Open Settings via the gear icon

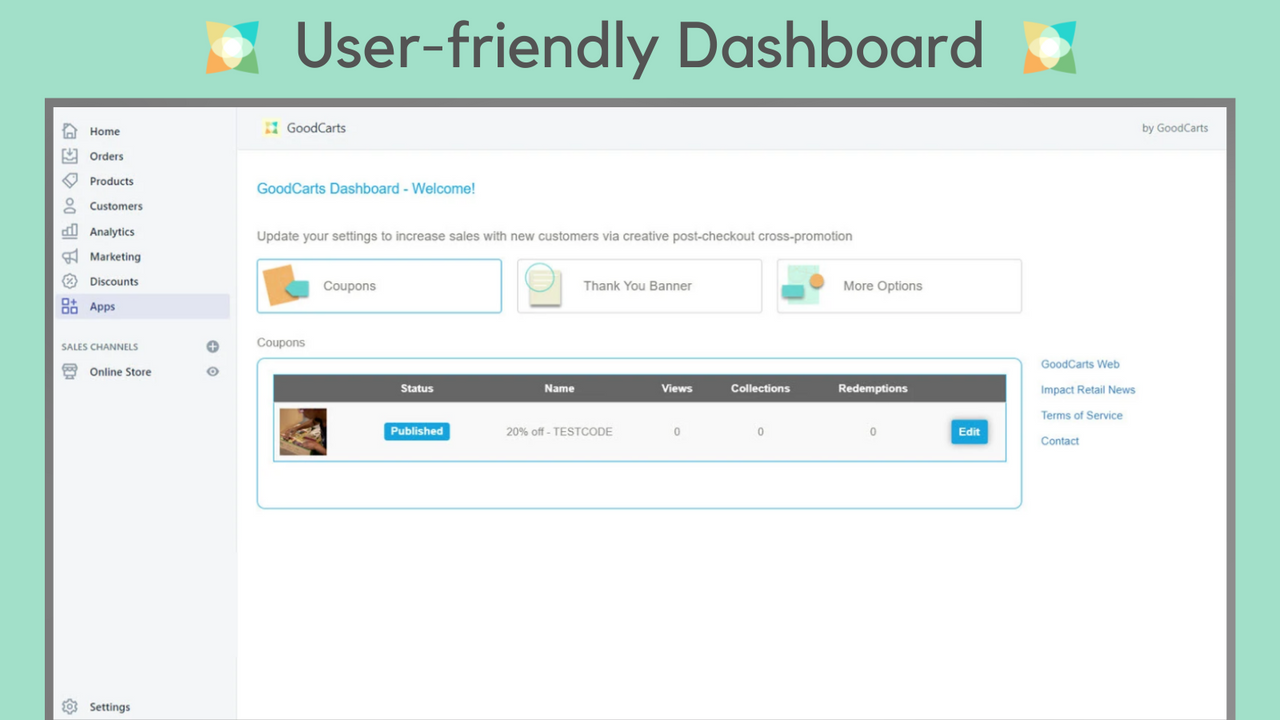tap(69, 706)
